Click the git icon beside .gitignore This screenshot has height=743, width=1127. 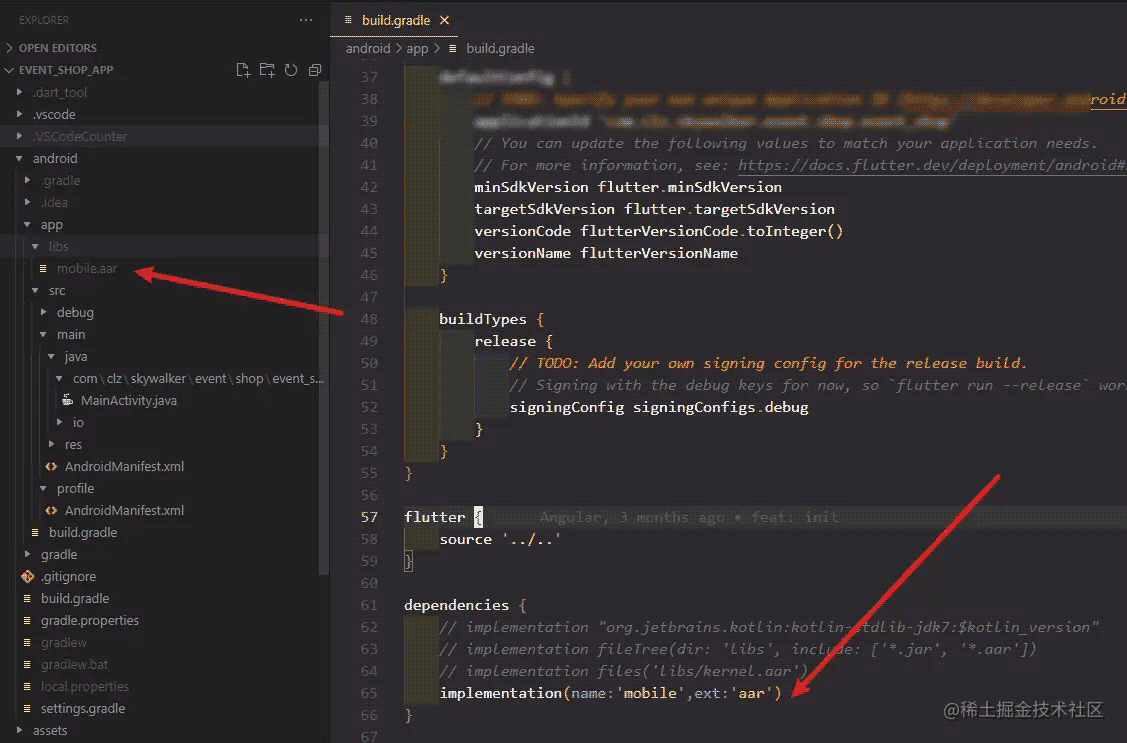click(27, 576)
